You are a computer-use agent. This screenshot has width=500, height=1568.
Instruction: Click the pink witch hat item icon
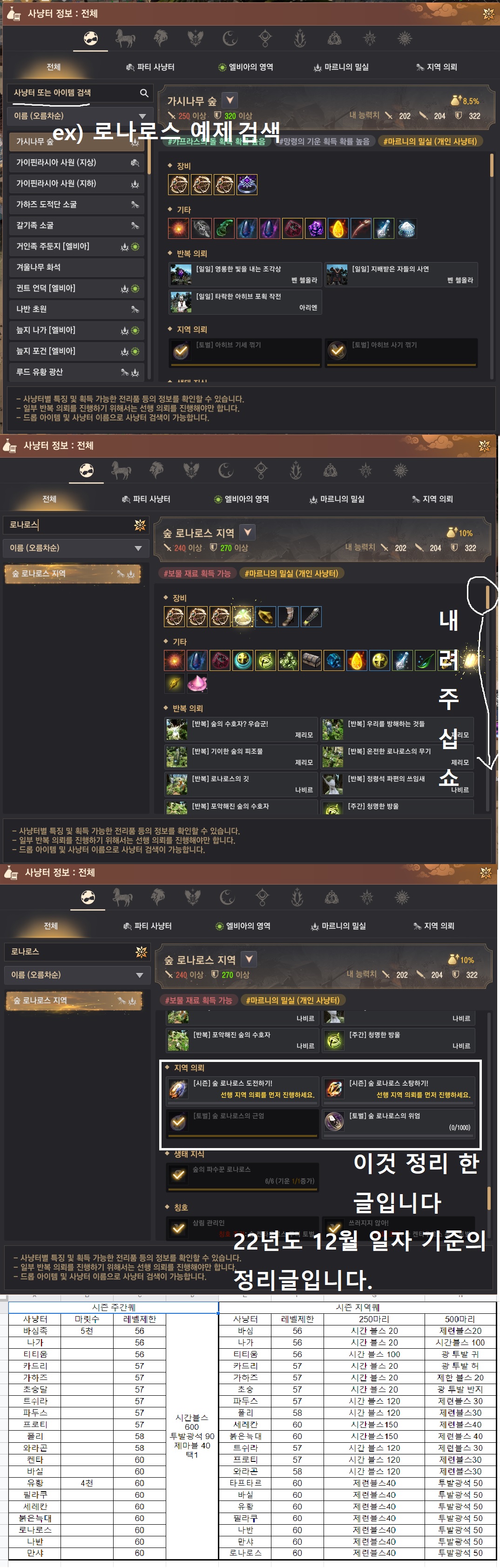click(x=197, y=683)
